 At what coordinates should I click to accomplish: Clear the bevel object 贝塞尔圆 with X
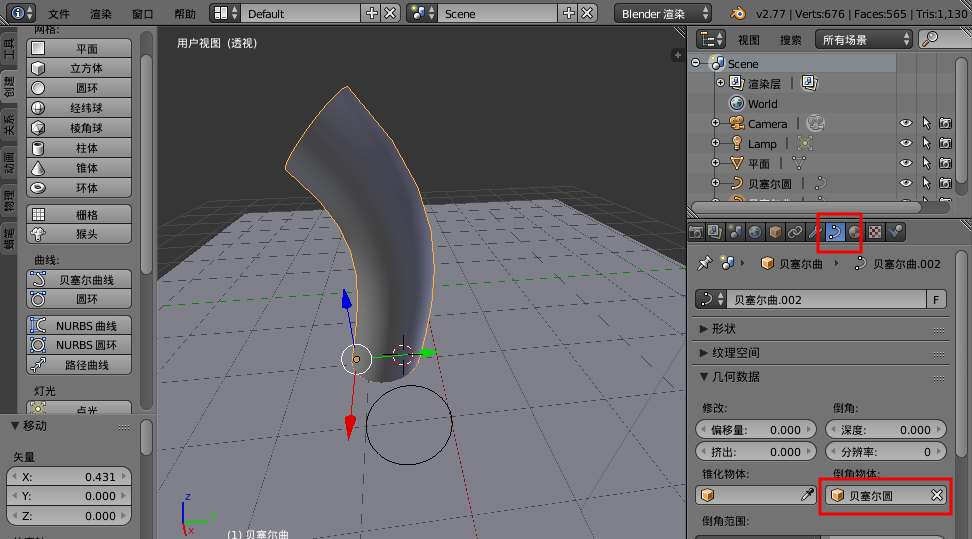(x=937, y=495)
